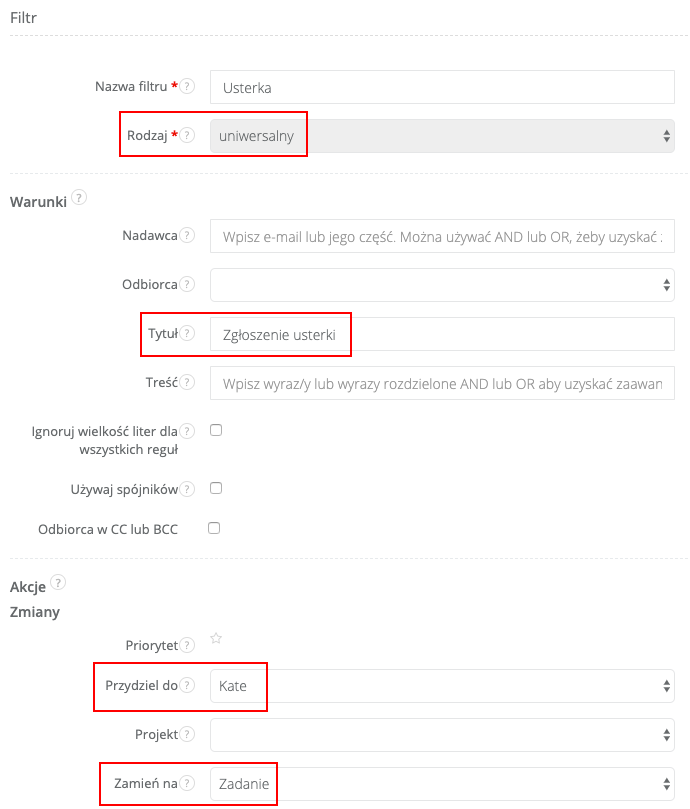The height and width of the screenshot is (809, 690).
Task: Show help for the Tytuł field
Action: point(188,334)
